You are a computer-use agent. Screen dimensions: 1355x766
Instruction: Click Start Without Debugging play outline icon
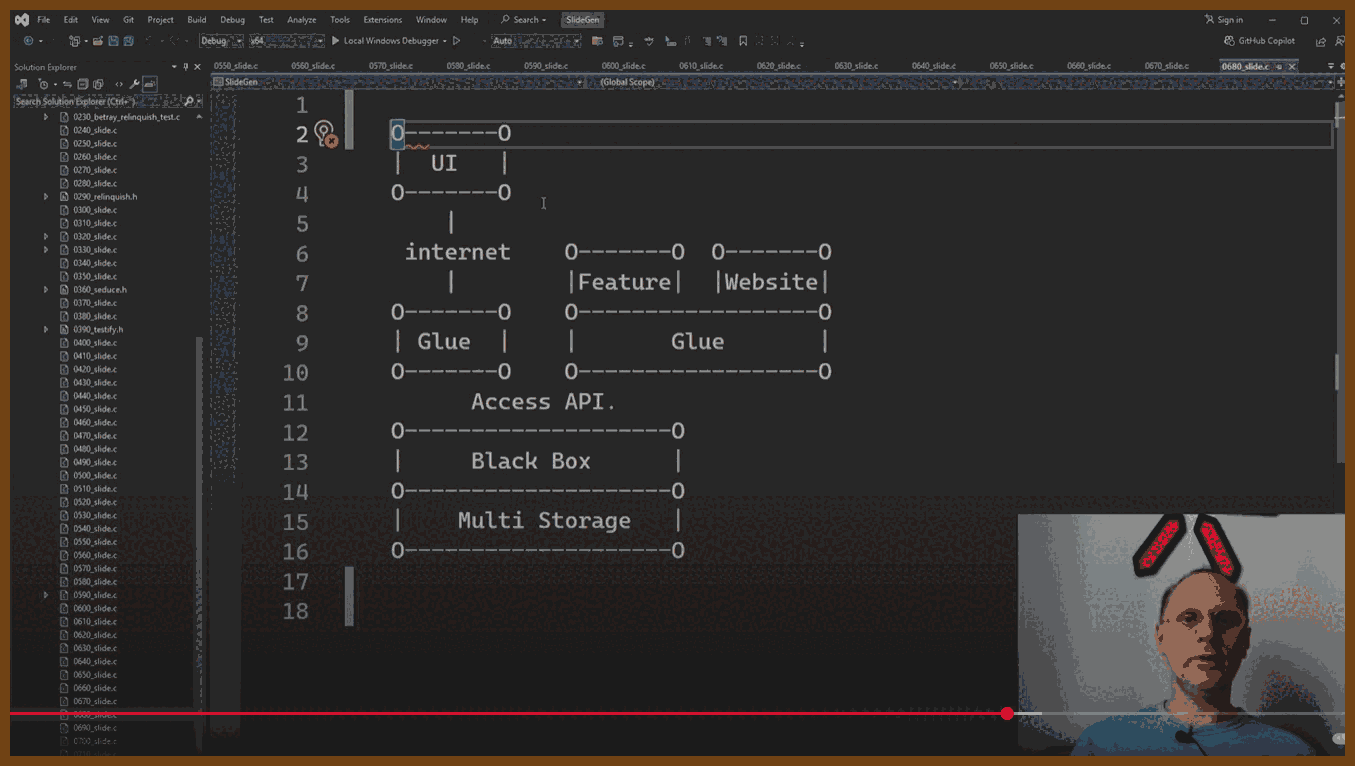457,41
